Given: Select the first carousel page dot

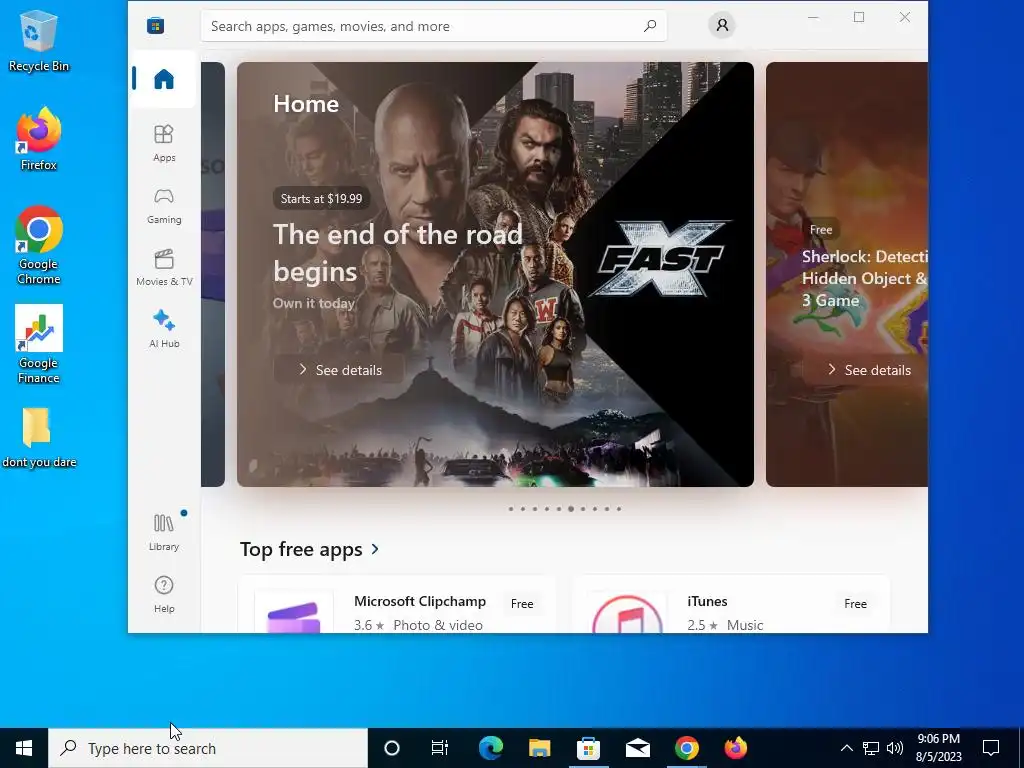Looking at the screenshot, I should tap(511, 509).
